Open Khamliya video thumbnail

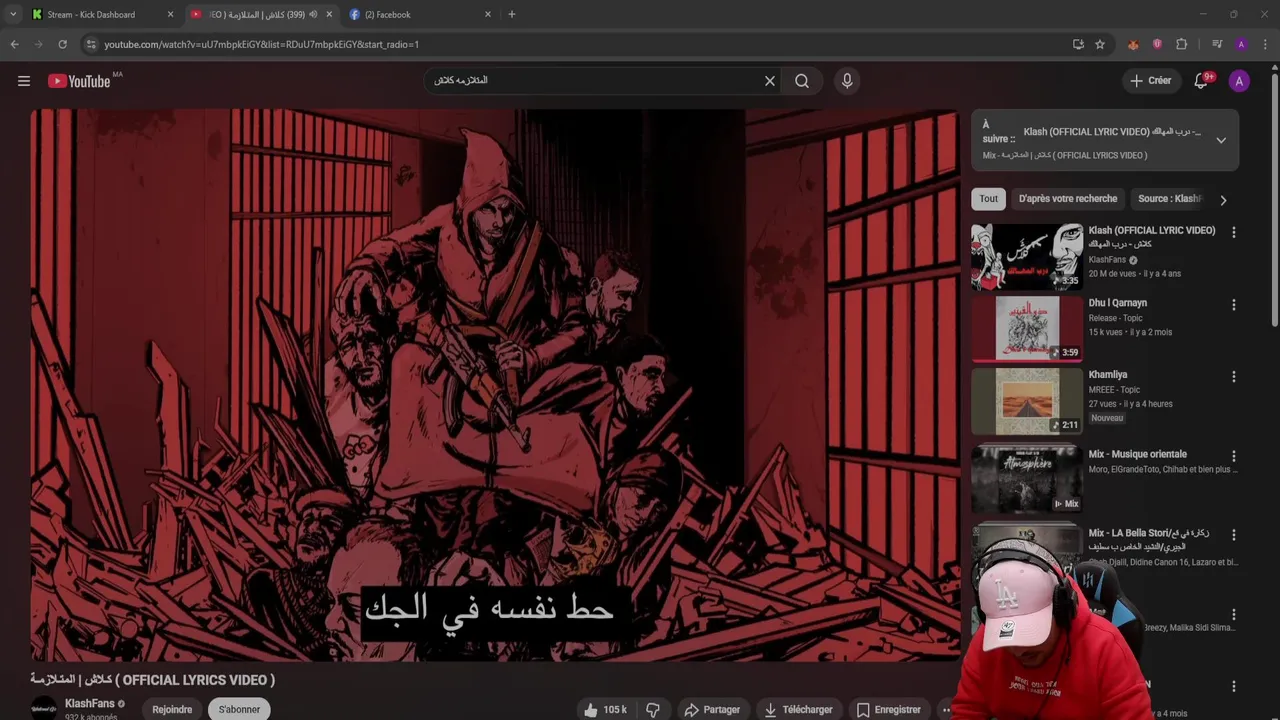click(1026, 401)
